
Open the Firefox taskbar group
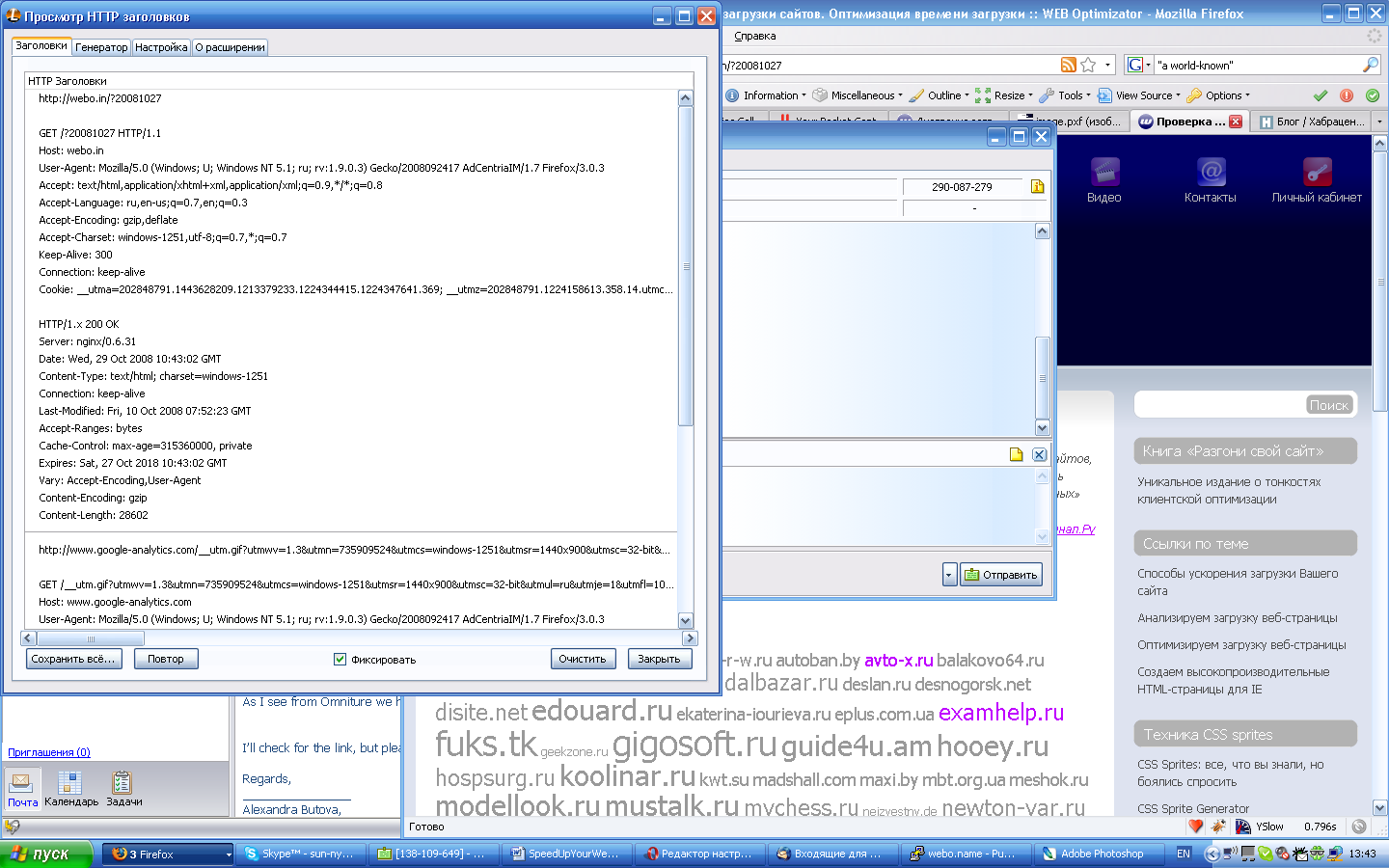169,854
